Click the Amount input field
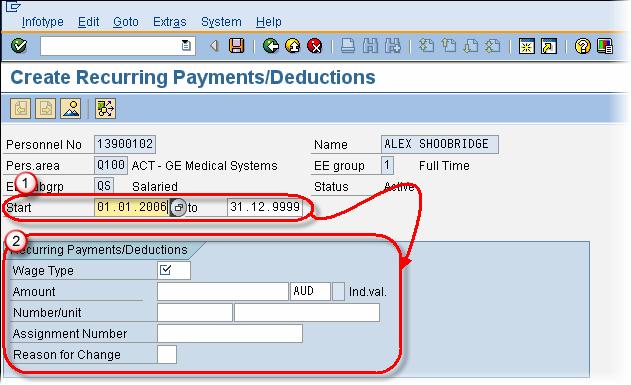 pos(223,291)
